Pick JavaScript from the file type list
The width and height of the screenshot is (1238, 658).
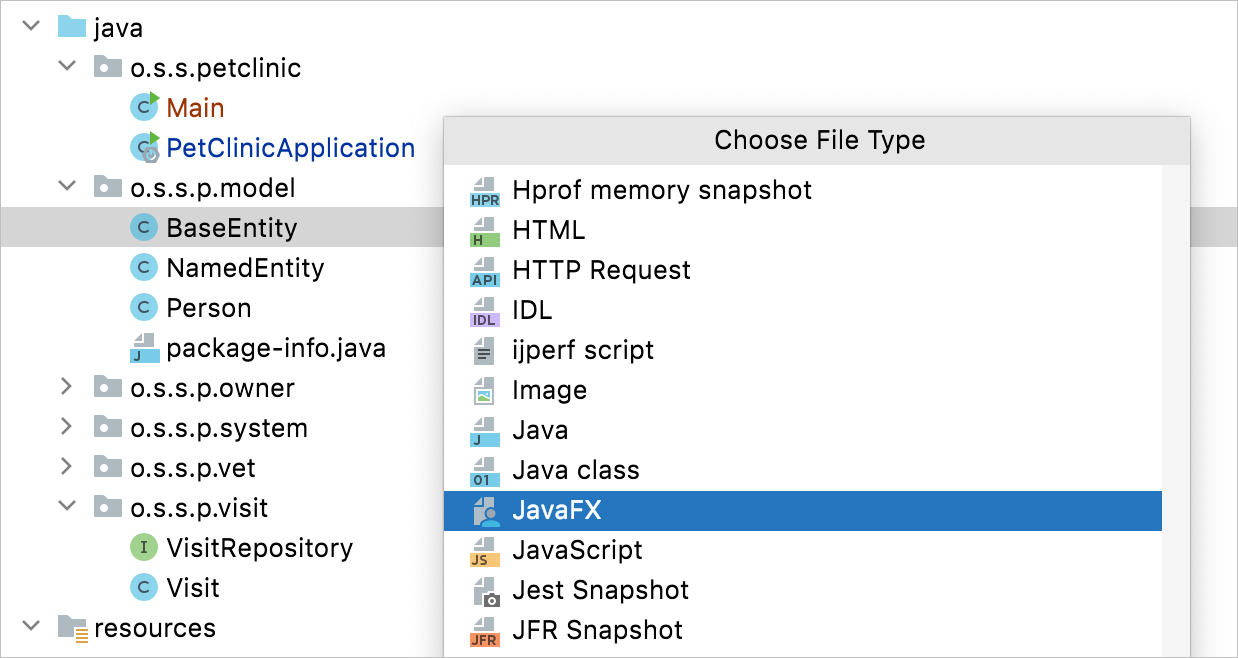(x=803, y=550)
